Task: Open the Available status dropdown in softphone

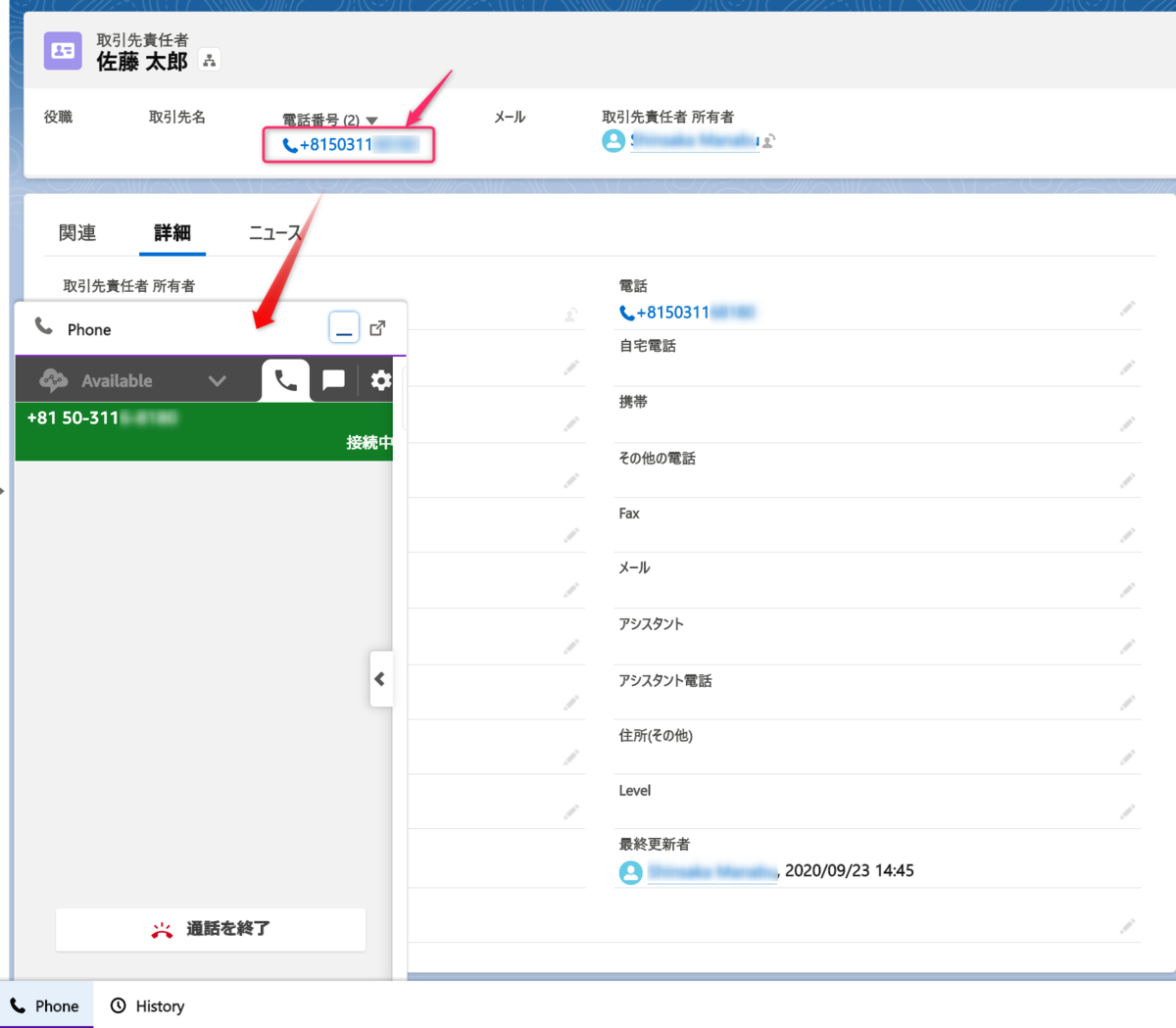Action: [218, 380]
